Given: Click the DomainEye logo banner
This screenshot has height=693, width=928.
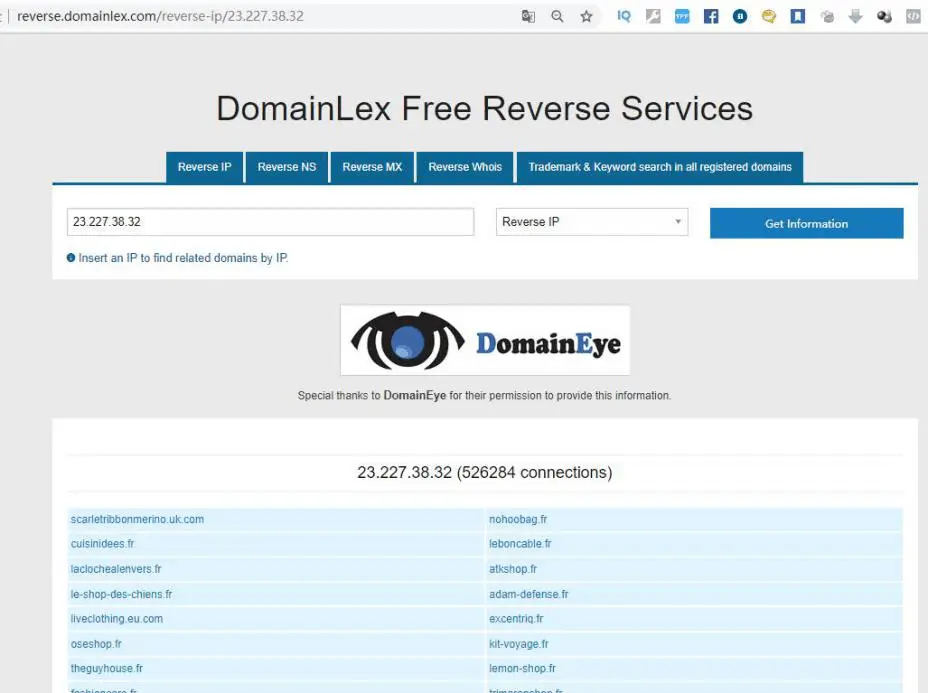Looking at the screenshot, I should pos(485,340).
